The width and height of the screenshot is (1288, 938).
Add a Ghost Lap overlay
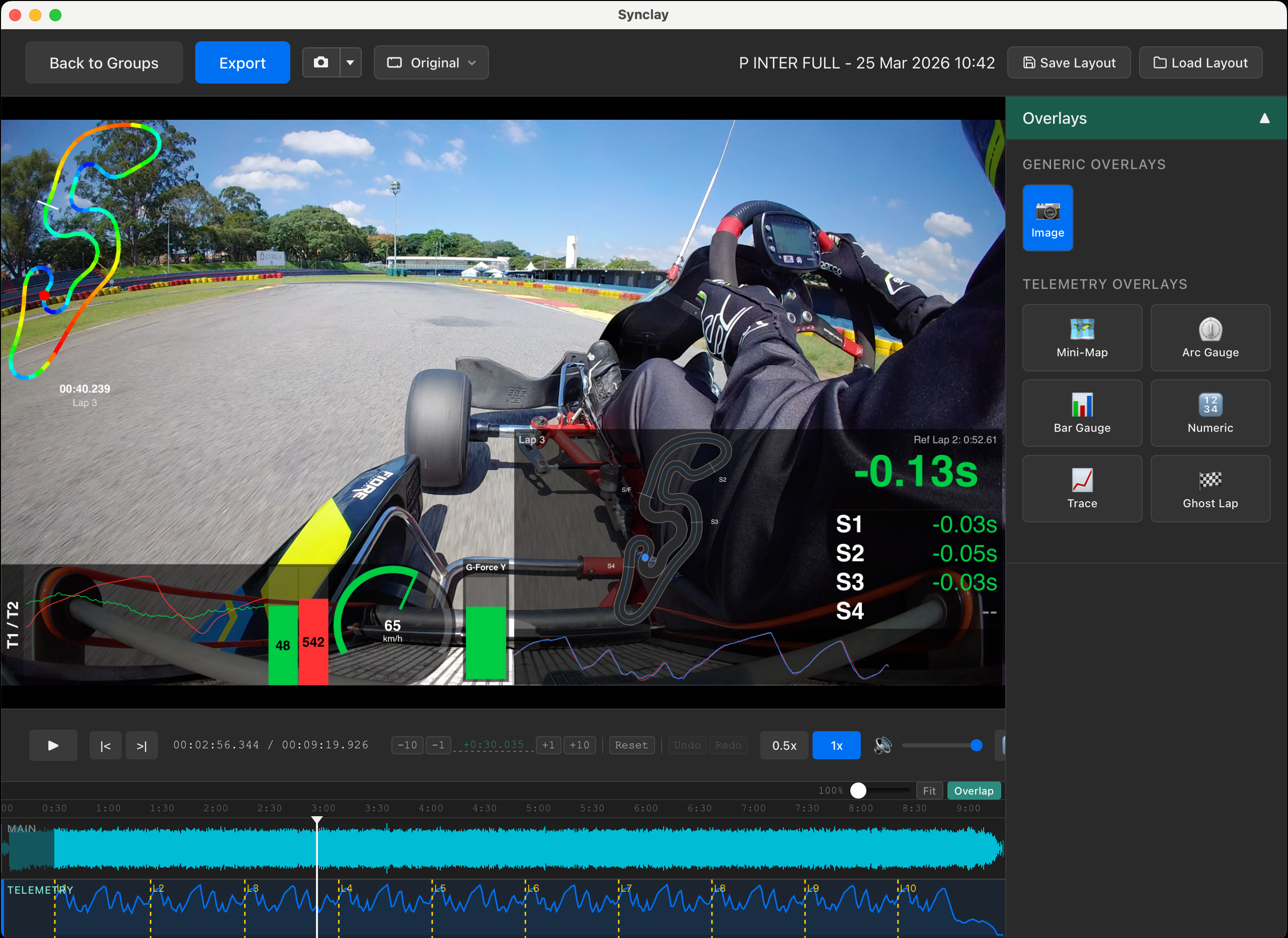pyautogui.click(x=1210, y=489)
